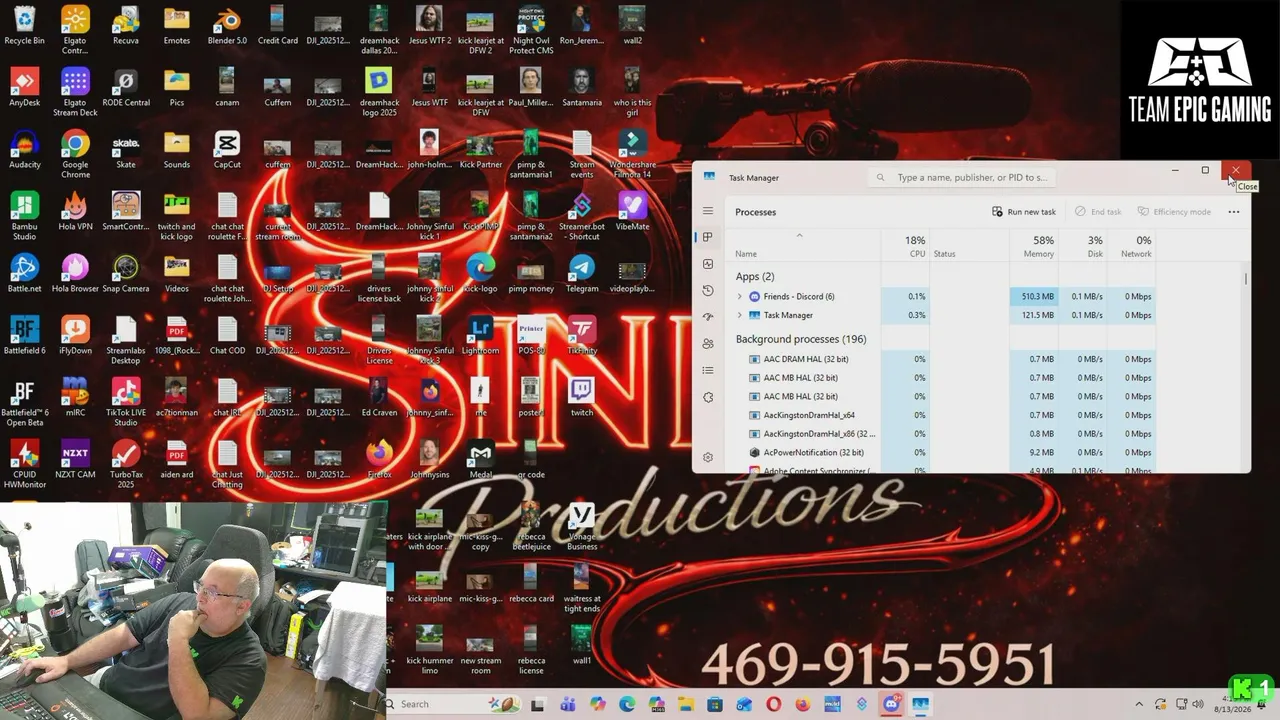Select the AnyDesk desktop icon
The width and height of the screenshot is (1280, 720).
tap(24, 88)
